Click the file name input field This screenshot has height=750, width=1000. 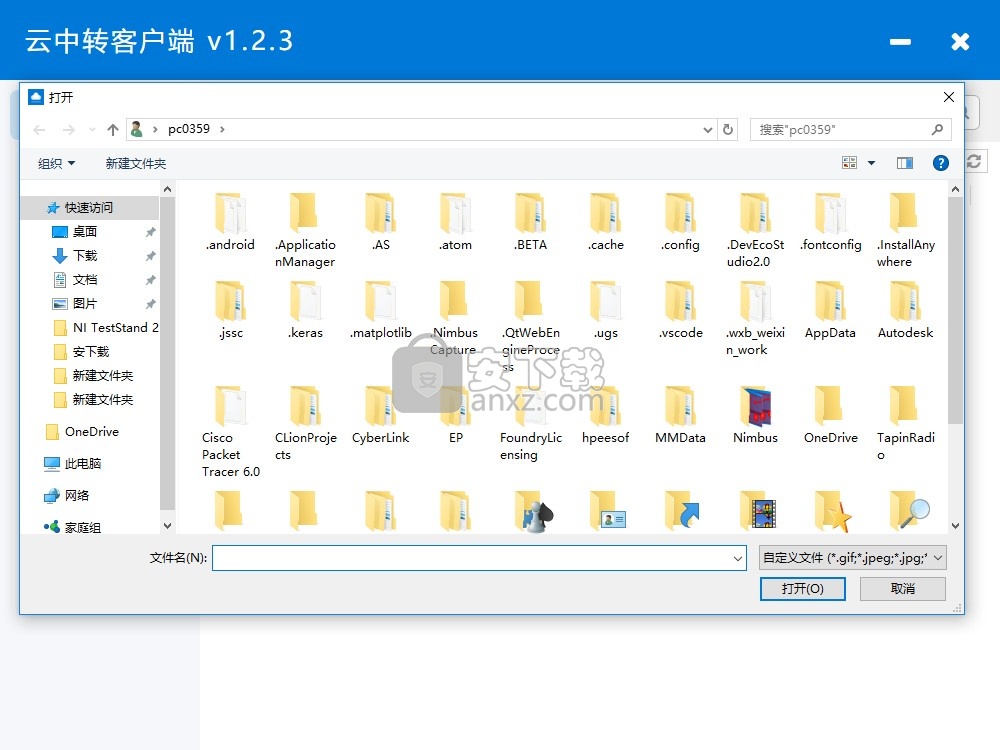(472, 558)
